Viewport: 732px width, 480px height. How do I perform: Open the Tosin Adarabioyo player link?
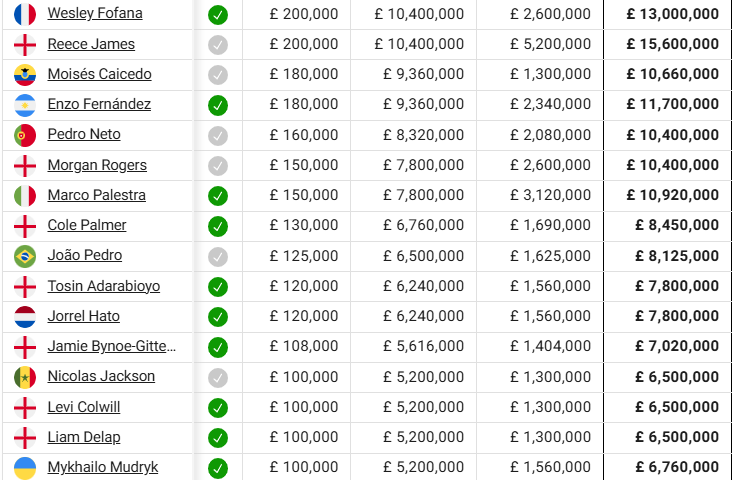(104, 286)
